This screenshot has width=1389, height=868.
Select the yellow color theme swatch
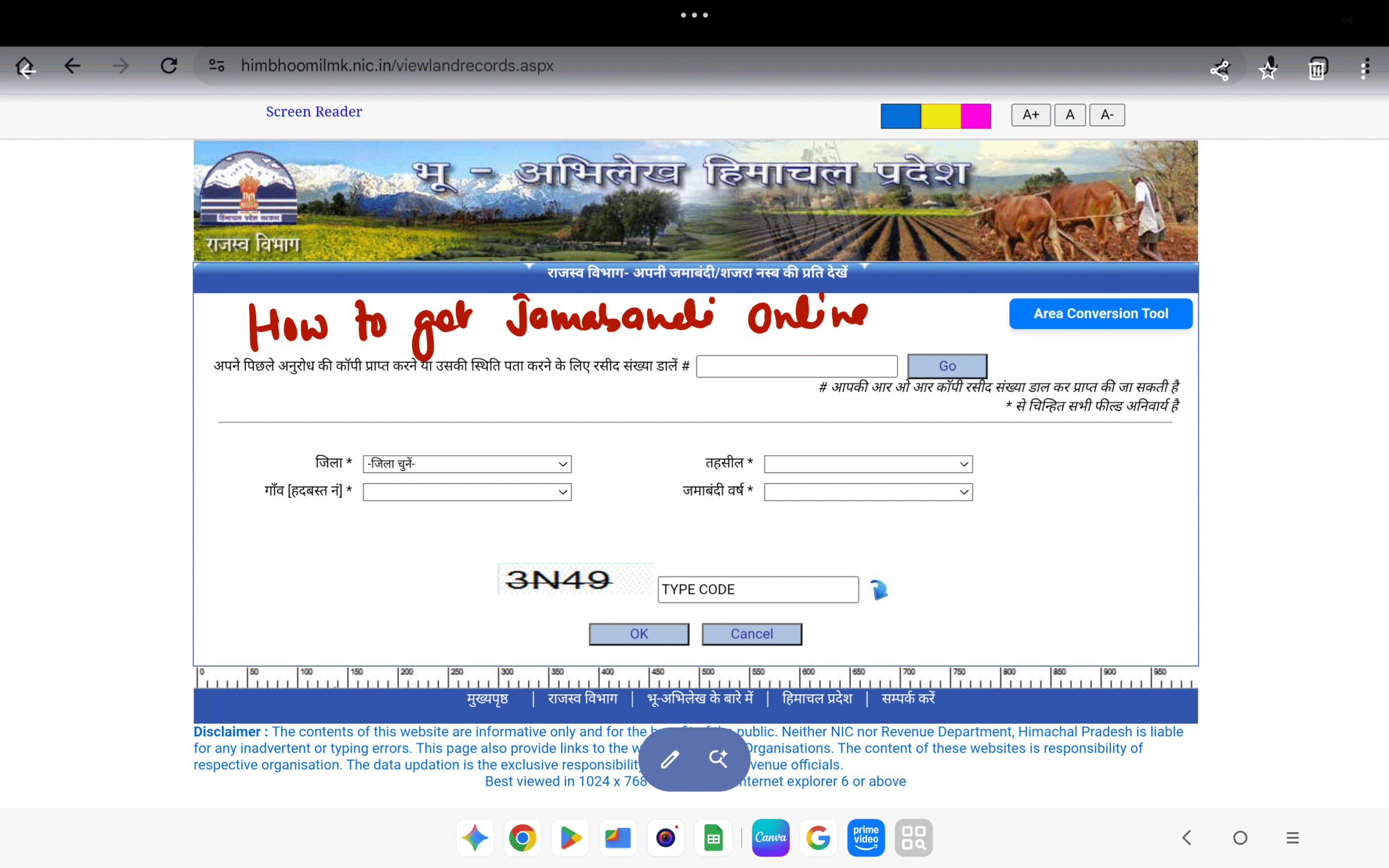click(x=940, y=116)
